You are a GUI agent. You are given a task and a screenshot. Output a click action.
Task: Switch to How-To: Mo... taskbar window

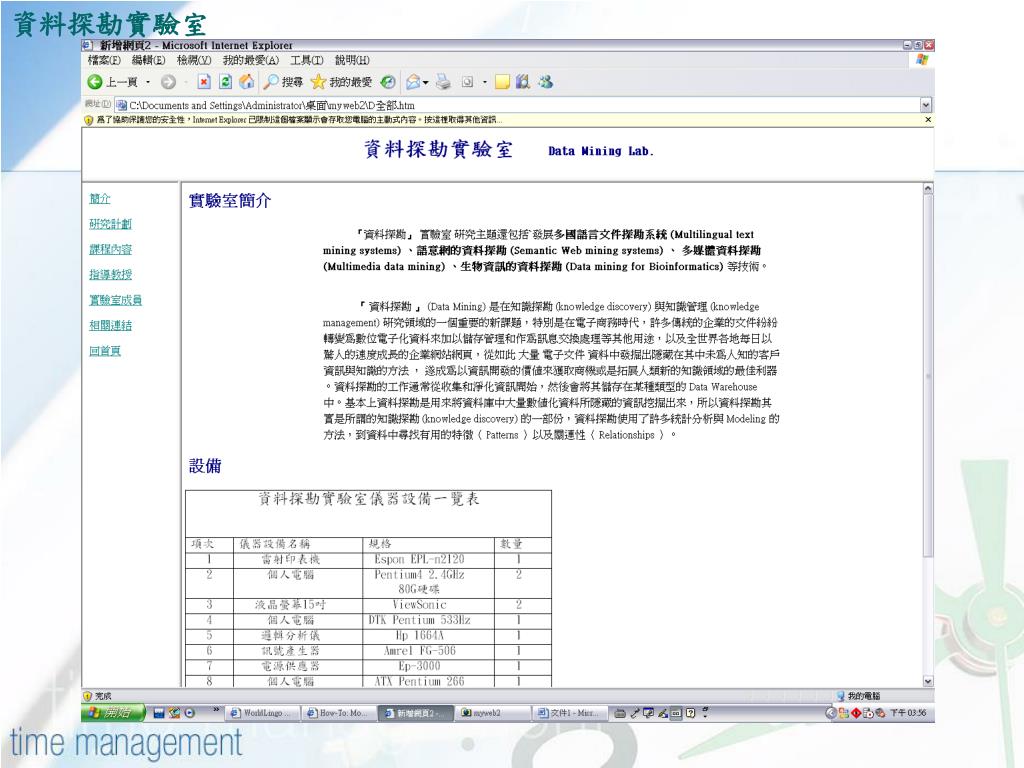pos(339,713)
